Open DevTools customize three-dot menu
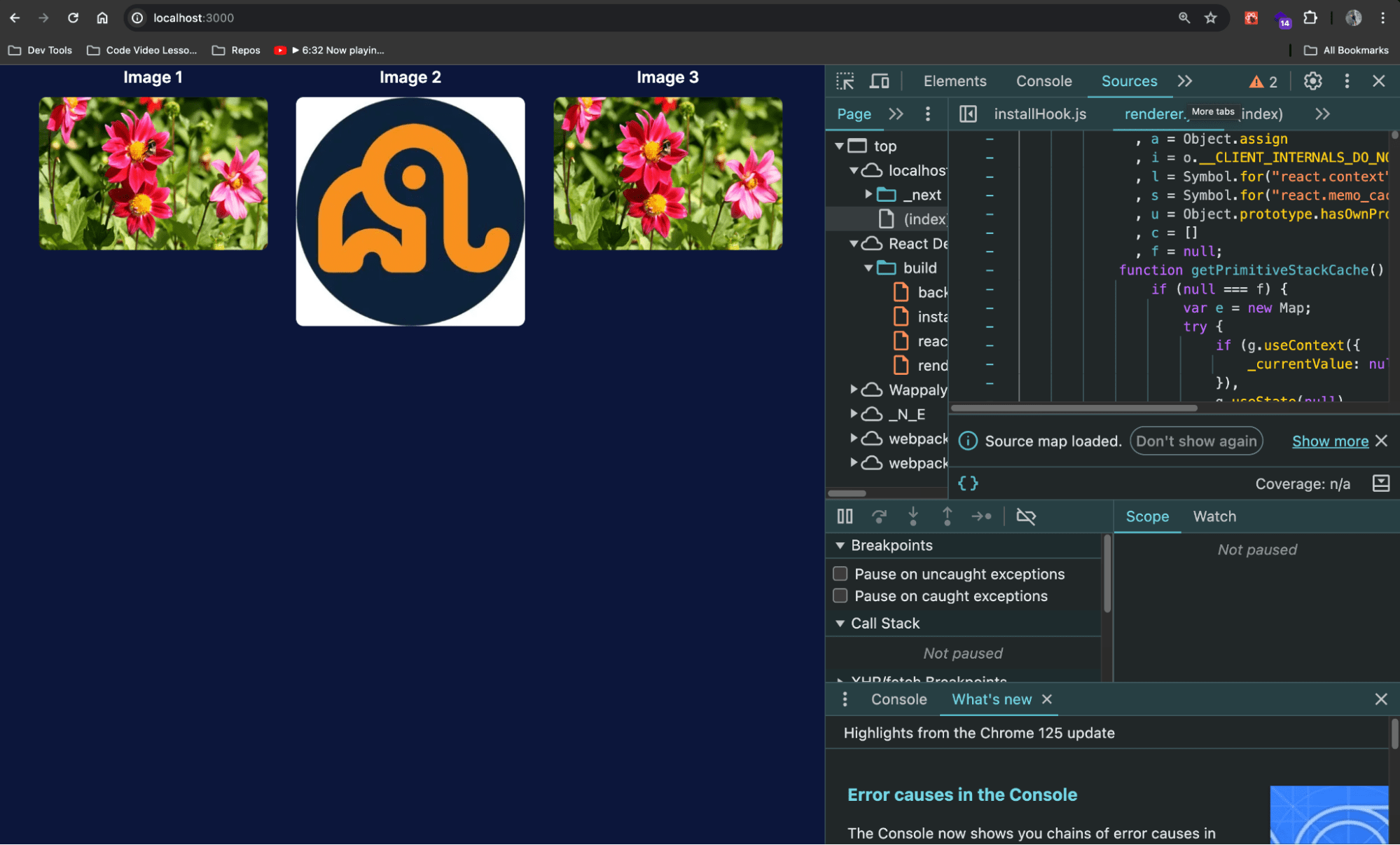The height and width of the screenshot is (845, 1400). click(x=1347, y=81)
